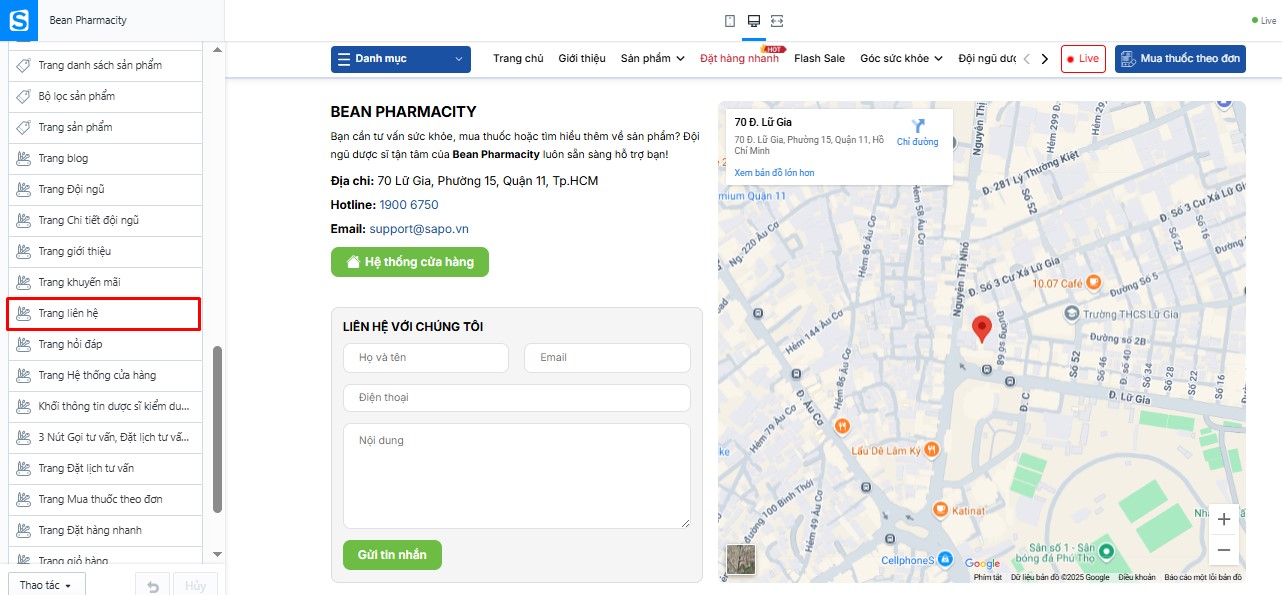Expand Sản phẩm menu chevron
The image size is (1282, 595).
[x=681, y=59]
